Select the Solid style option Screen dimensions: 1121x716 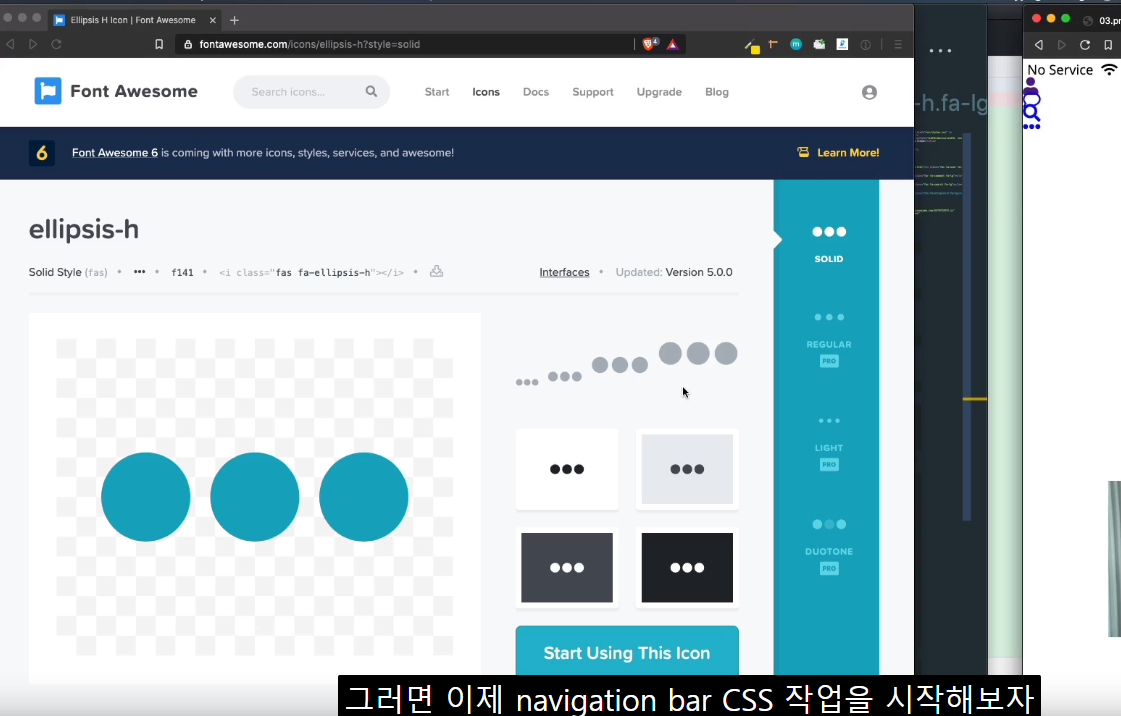829,242
